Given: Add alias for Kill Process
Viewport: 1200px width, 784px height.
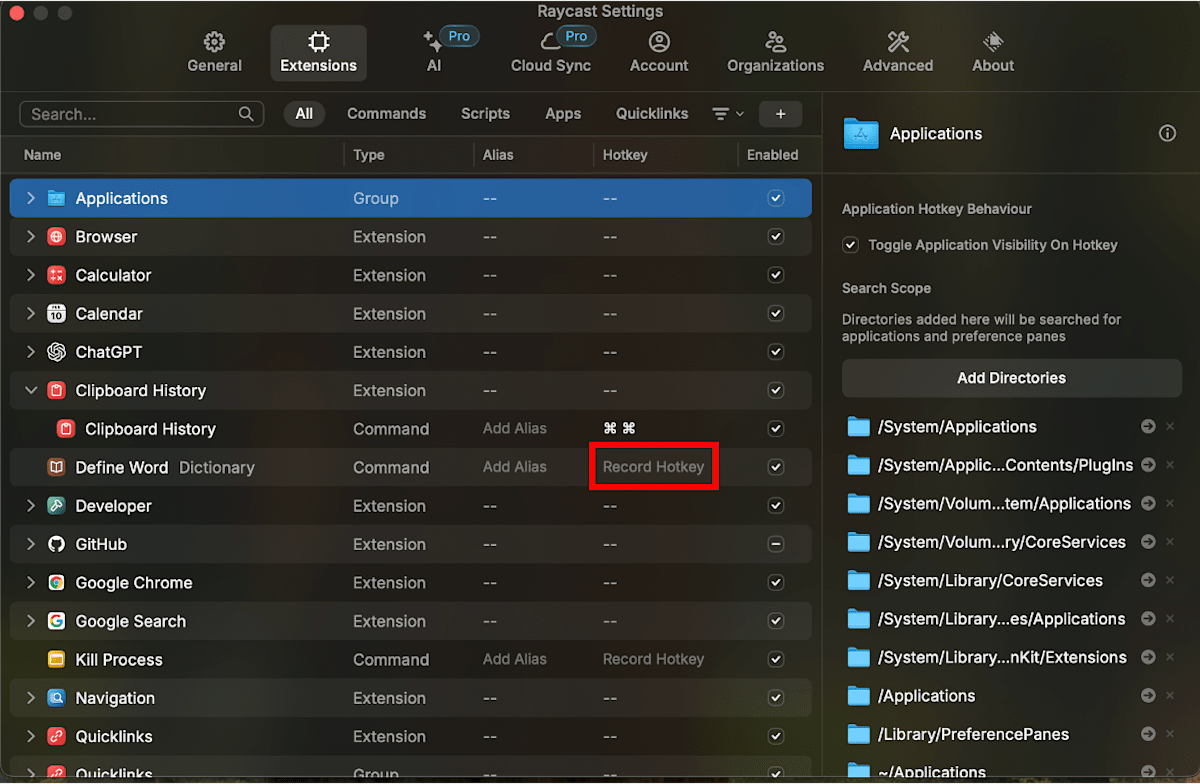Looking at the screenshot, I should [514, 660].
